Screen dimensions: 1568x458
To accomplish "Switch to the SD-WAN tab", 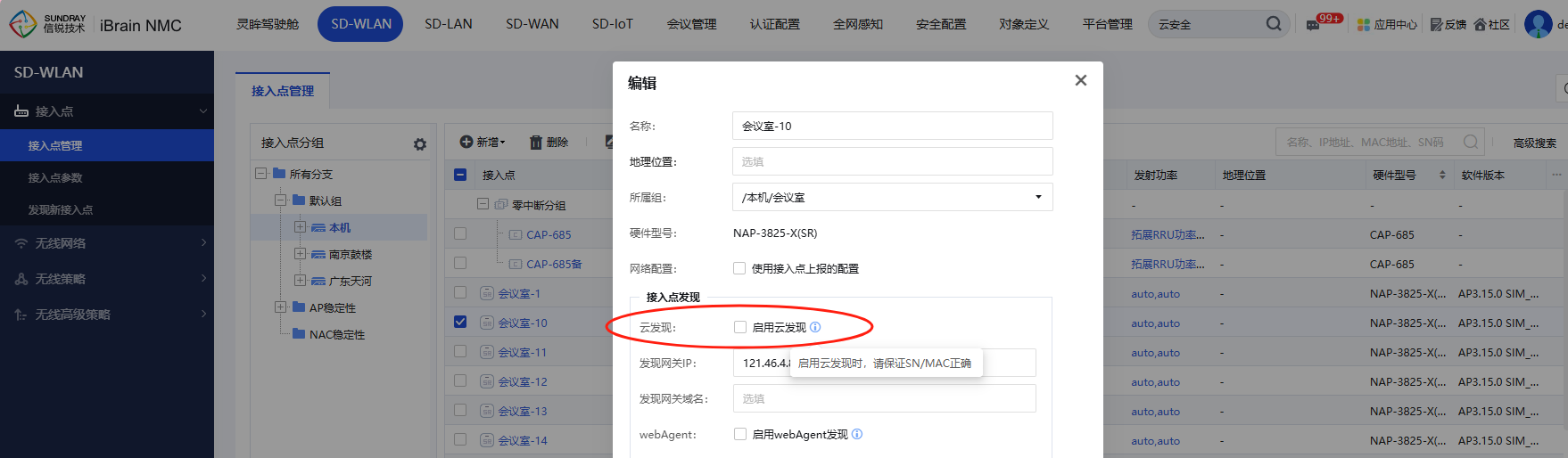I will click(532, 24).
